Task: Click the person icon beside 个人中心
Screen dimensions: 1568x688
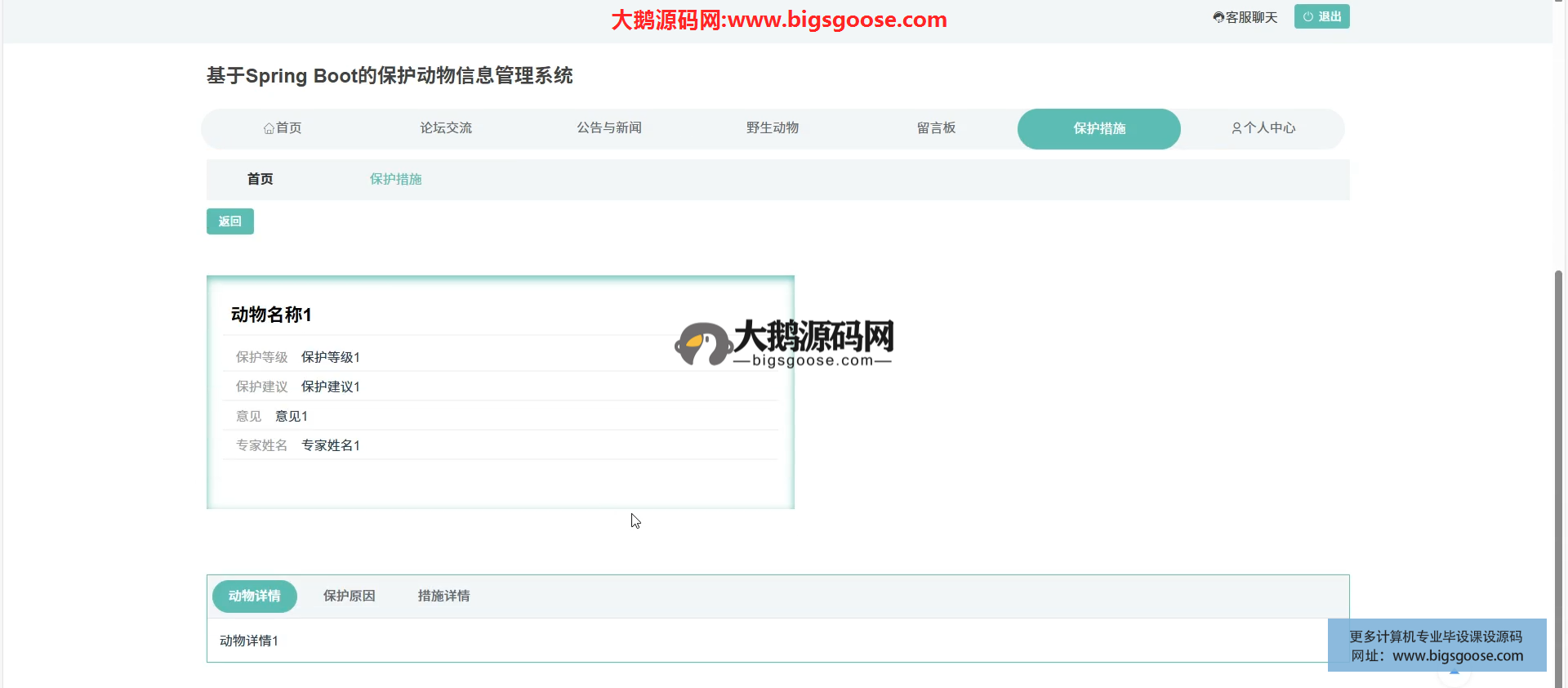Action: (x=1236, y=128)
